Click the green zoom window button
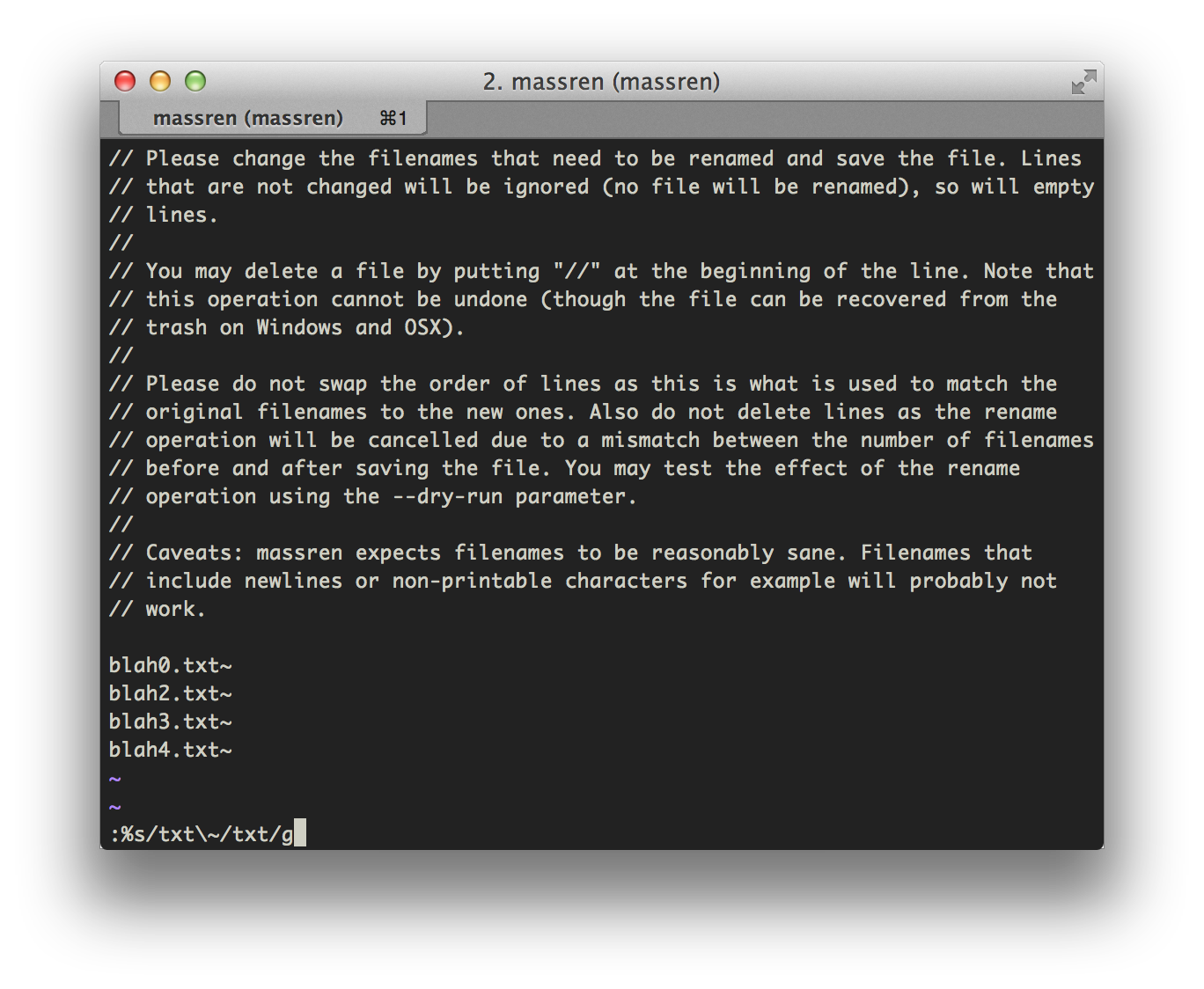The height and width of the screenshot is (989, 1204). (x=195, y=82)
